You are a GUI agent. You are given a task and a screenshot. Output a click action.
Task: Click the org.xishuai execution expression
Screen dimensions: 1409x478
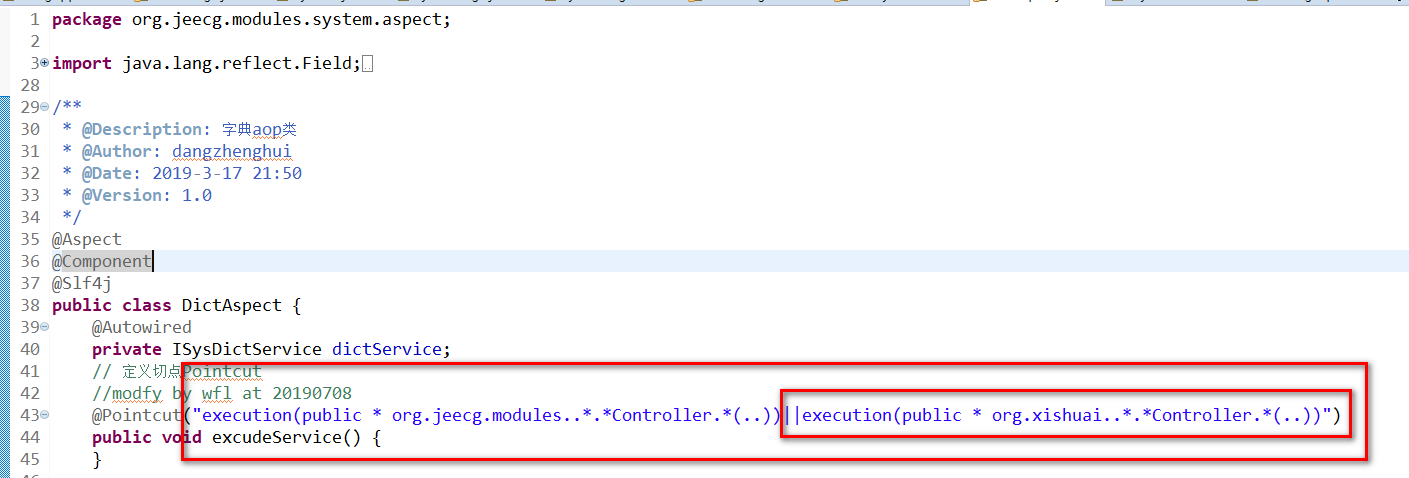(1061, 415)
